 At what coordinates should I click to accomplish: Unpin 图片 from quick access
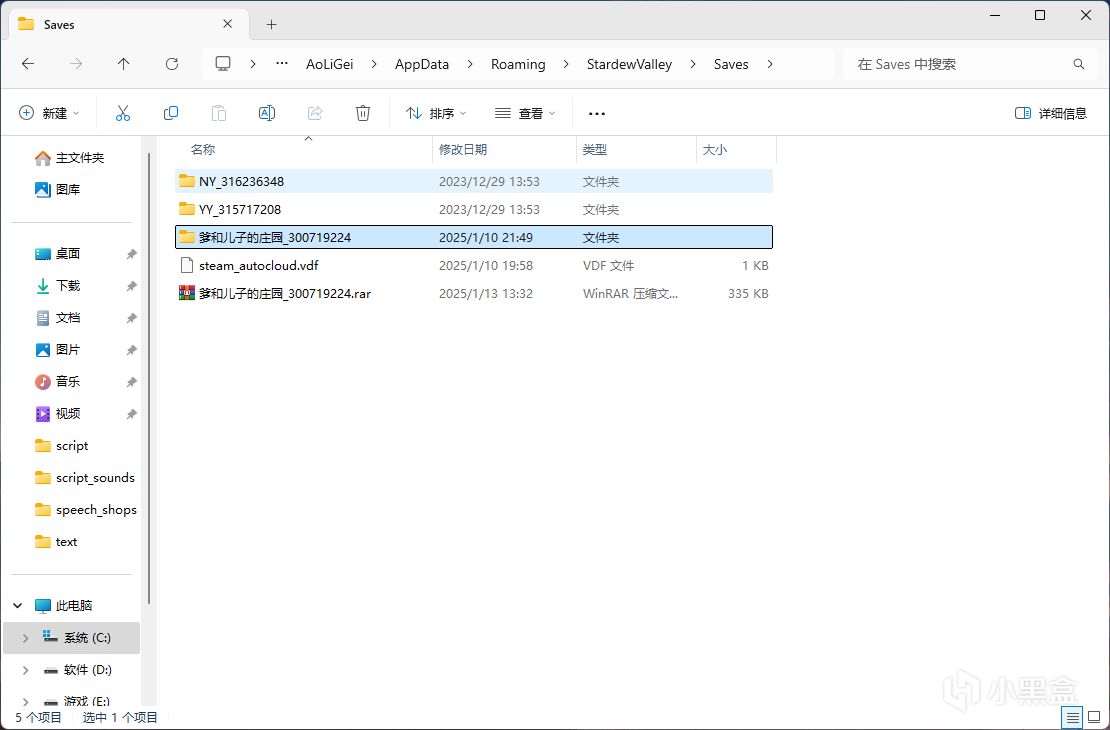pyautogui.click(x=131, y=350)
